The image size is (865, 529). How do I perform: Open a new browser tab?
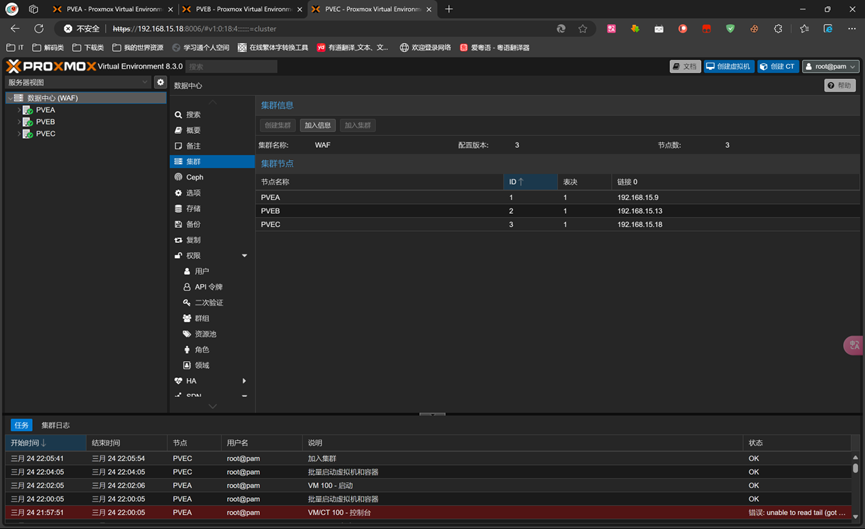point(448,9)
